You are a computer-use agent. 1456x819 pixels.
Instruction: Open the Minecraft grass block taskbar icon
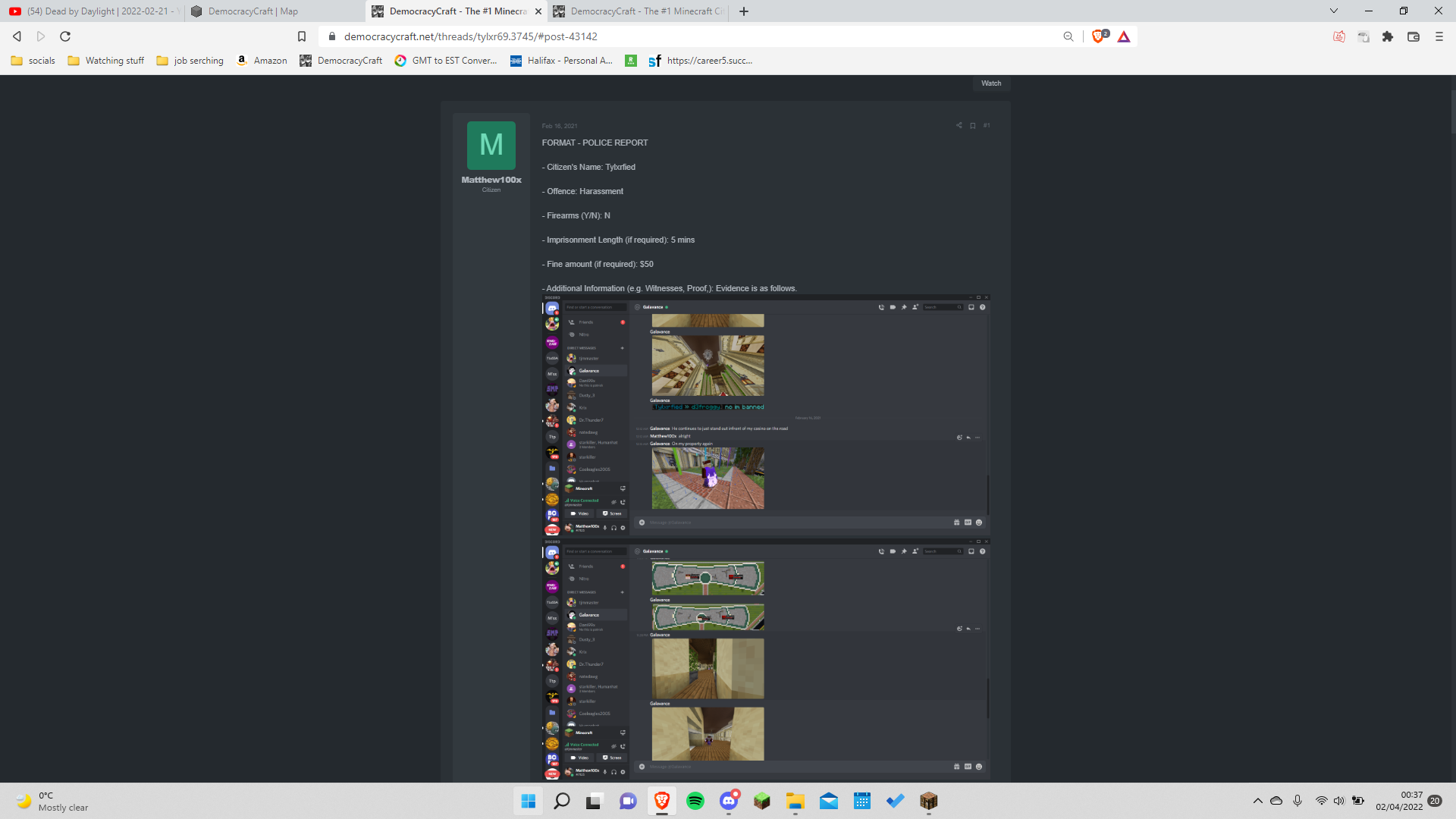point(762,801)
